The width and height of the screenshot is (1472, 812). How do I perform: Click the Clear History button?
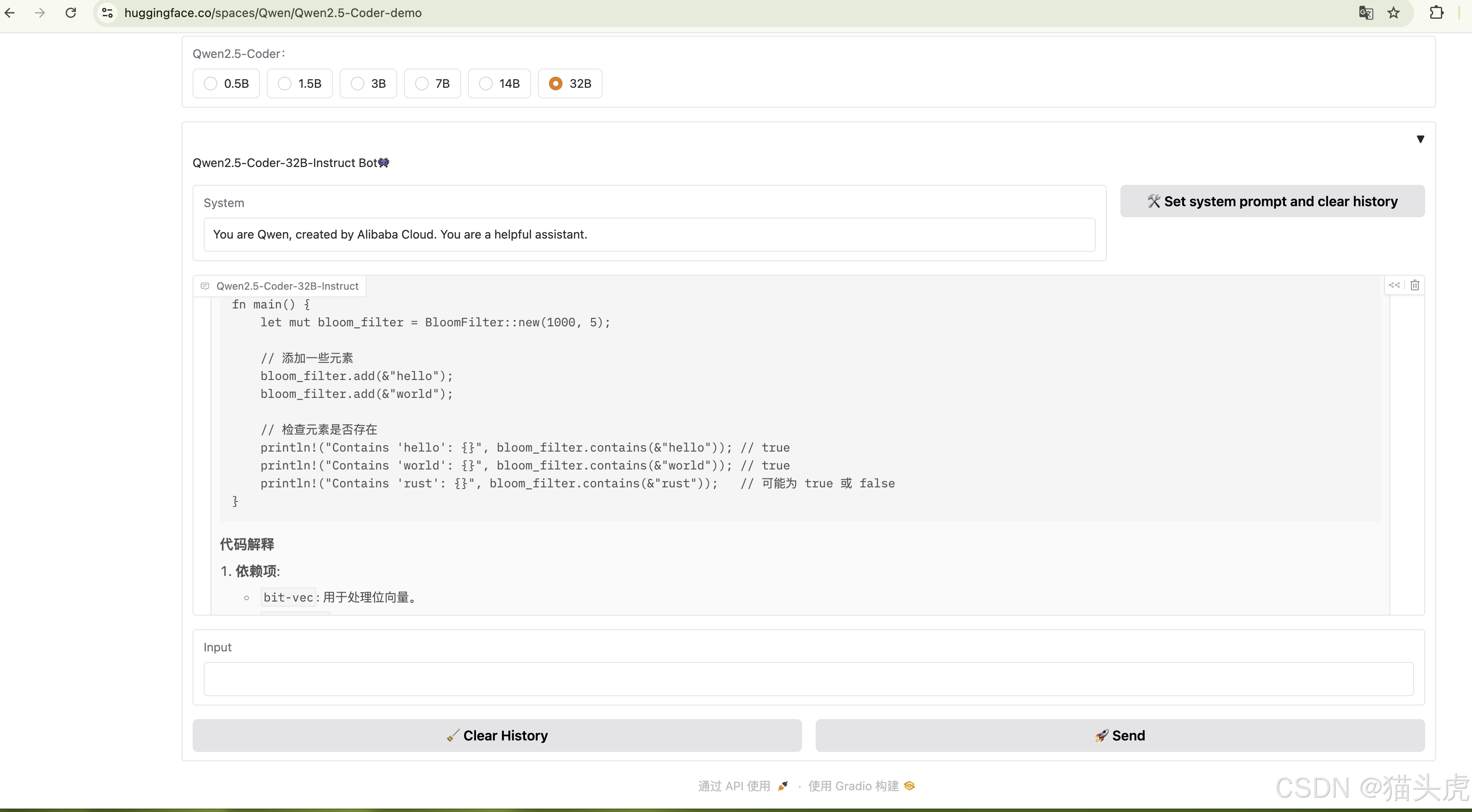tap(497, 735)
